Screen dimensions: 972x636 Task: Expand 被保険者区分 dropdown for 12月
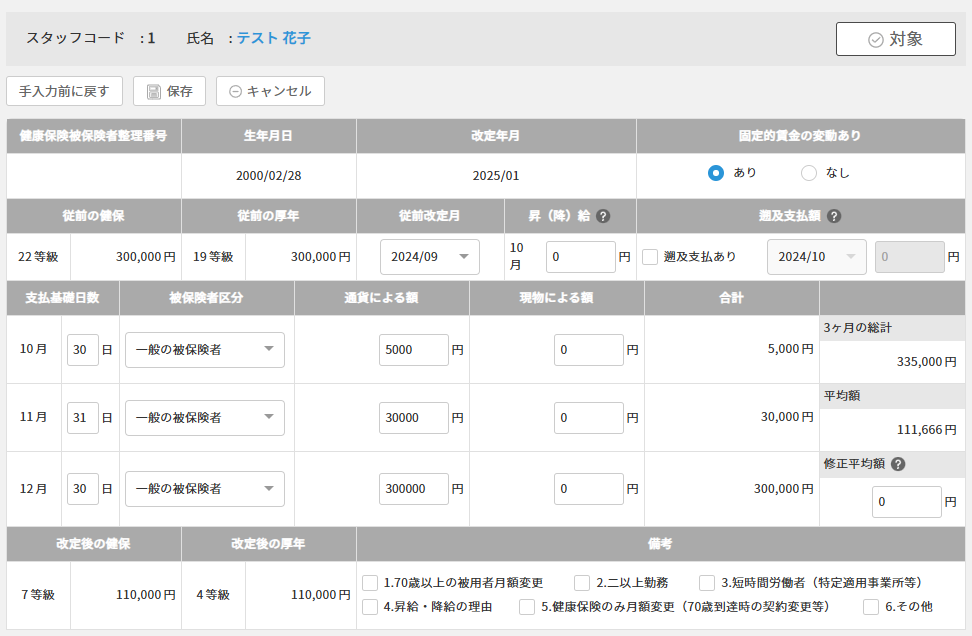tap(204, 489)
